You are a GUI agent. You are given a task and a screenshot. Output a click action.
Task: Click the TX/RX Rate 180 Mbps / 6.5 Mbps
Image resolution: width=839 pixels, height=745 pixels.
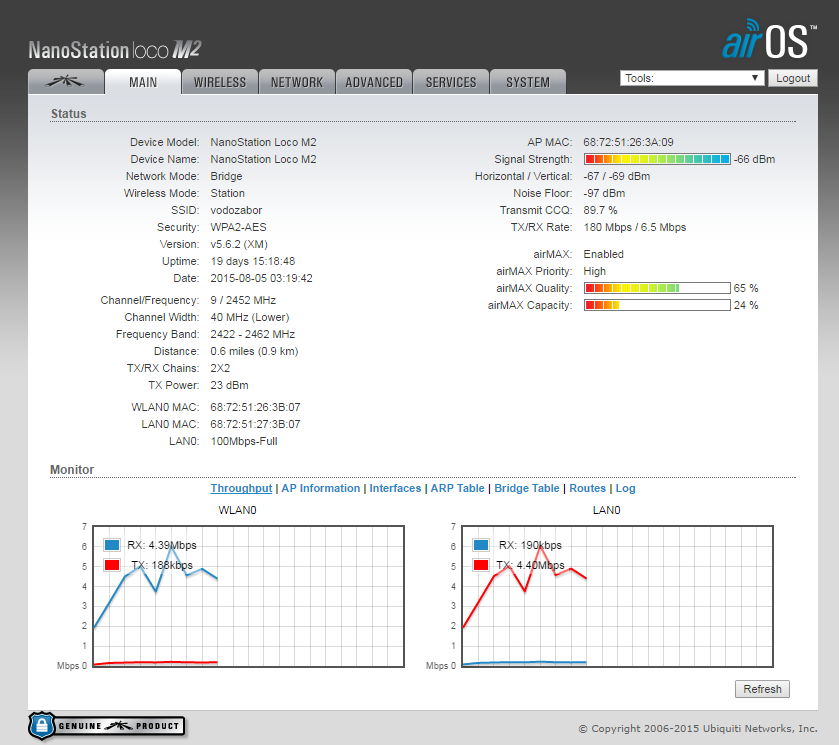pyautogui.click(x=635, y=227)
